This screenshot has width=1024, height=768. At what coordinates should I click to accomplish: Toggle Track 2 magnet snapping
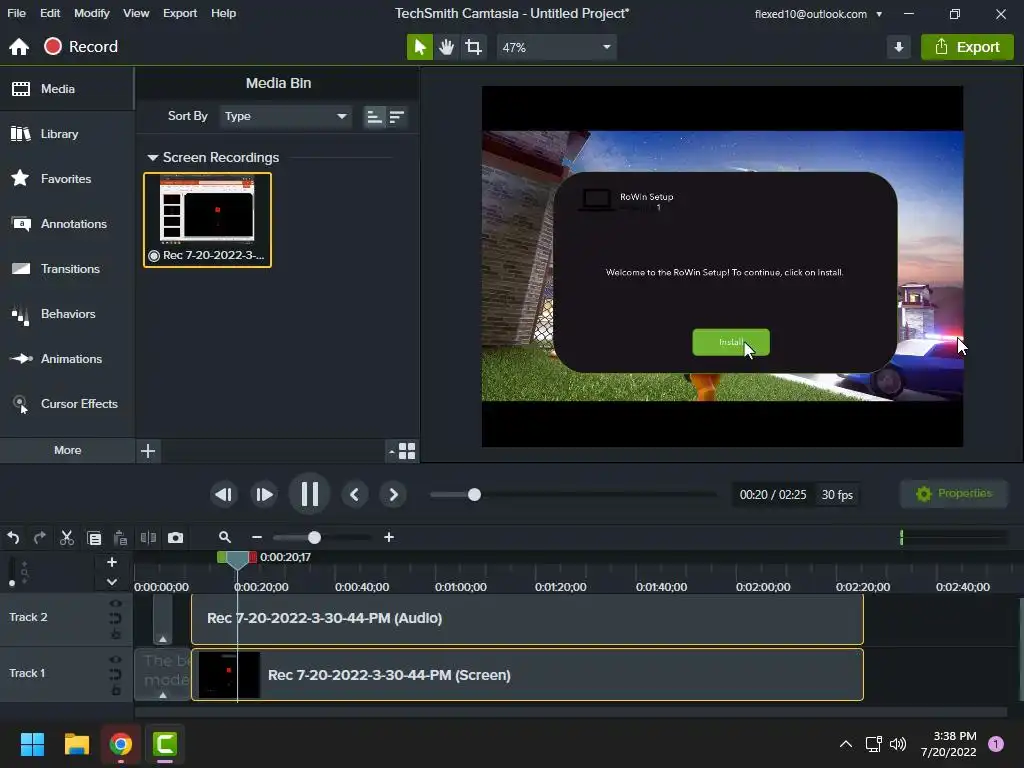pos(116,618)
